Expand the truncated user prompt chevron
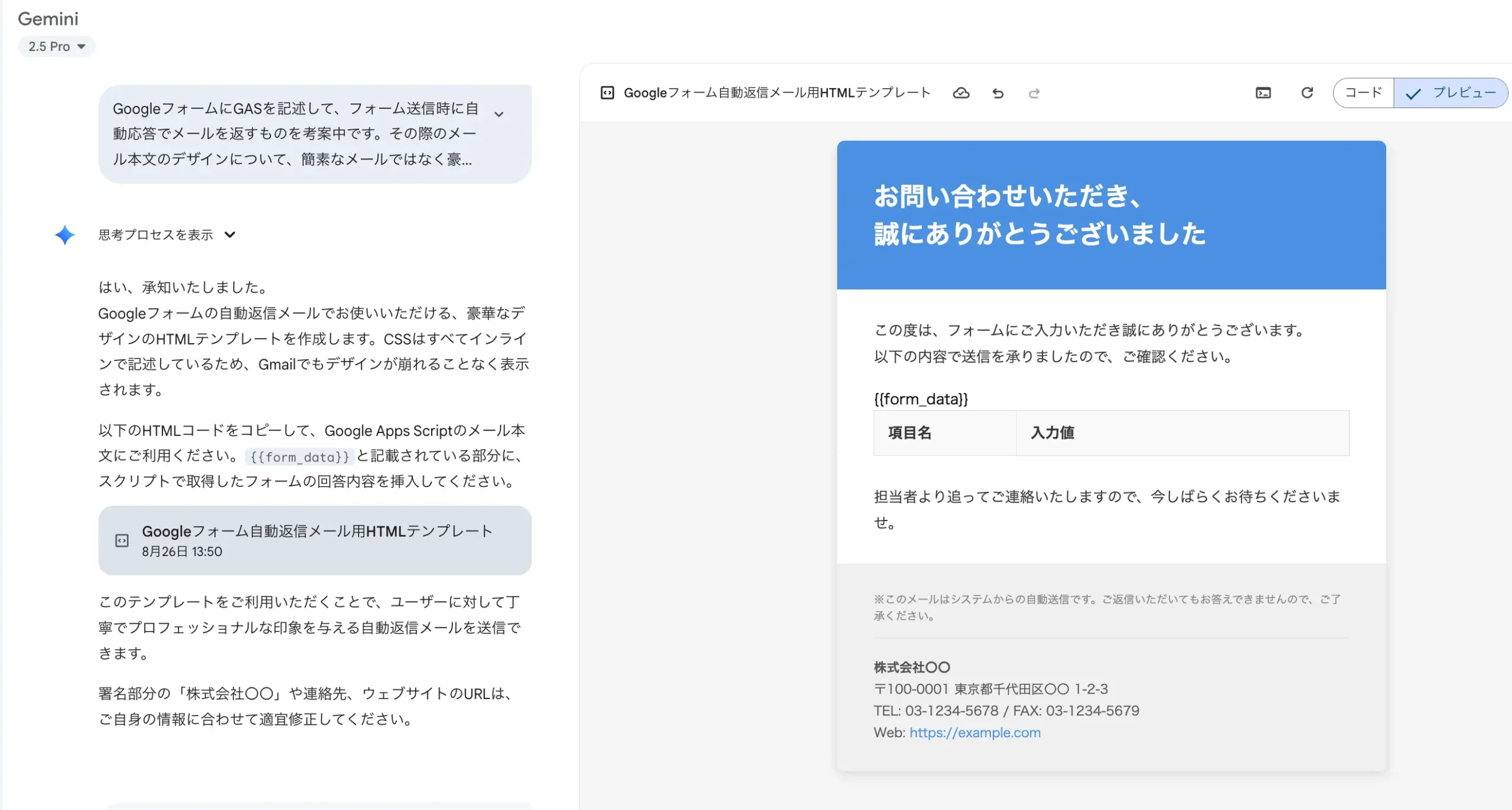The width and height of the screenshot is (1512, 810). (499, 114)
